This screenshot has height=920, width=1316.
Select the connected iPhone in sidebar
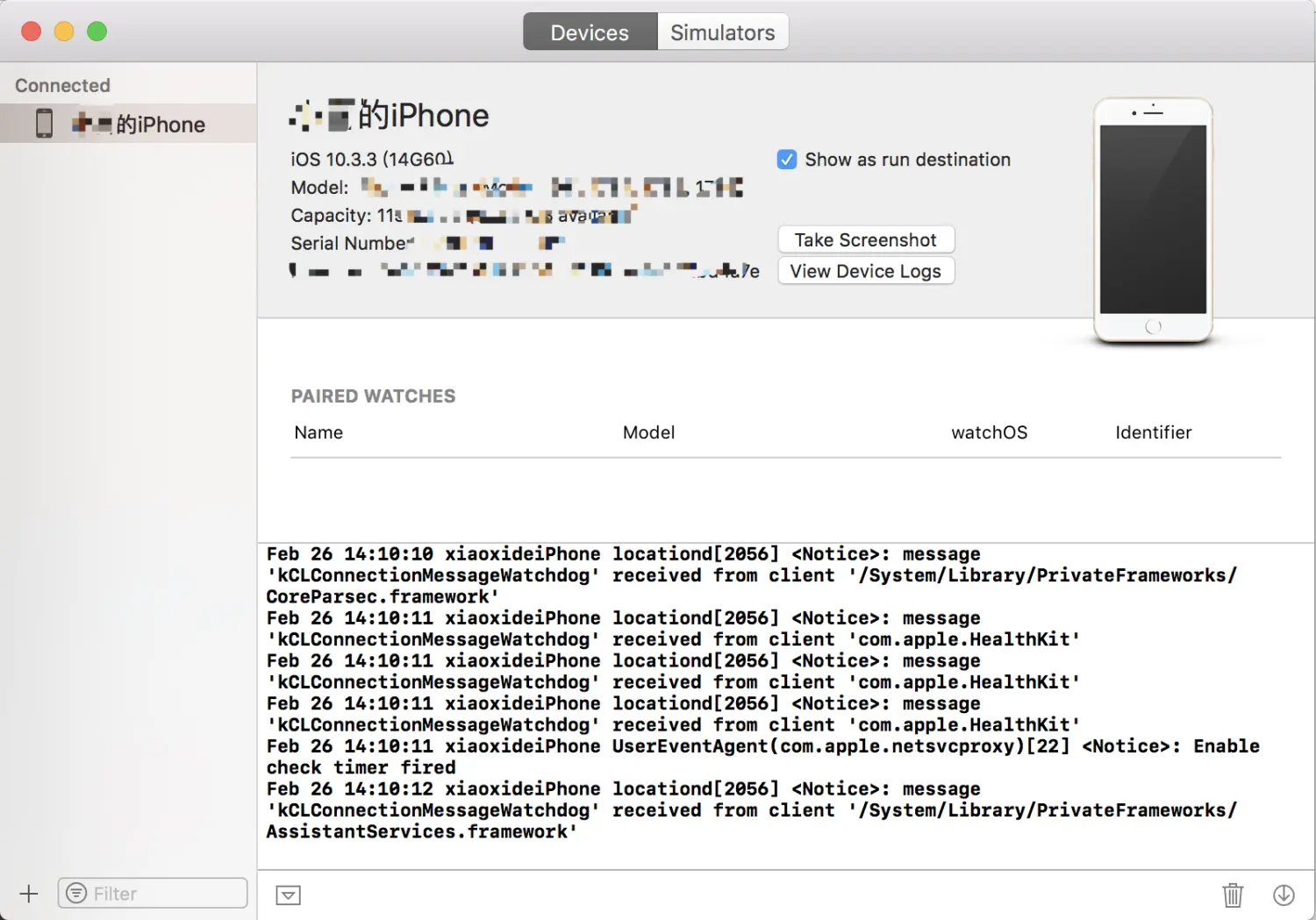click(128, 124)
